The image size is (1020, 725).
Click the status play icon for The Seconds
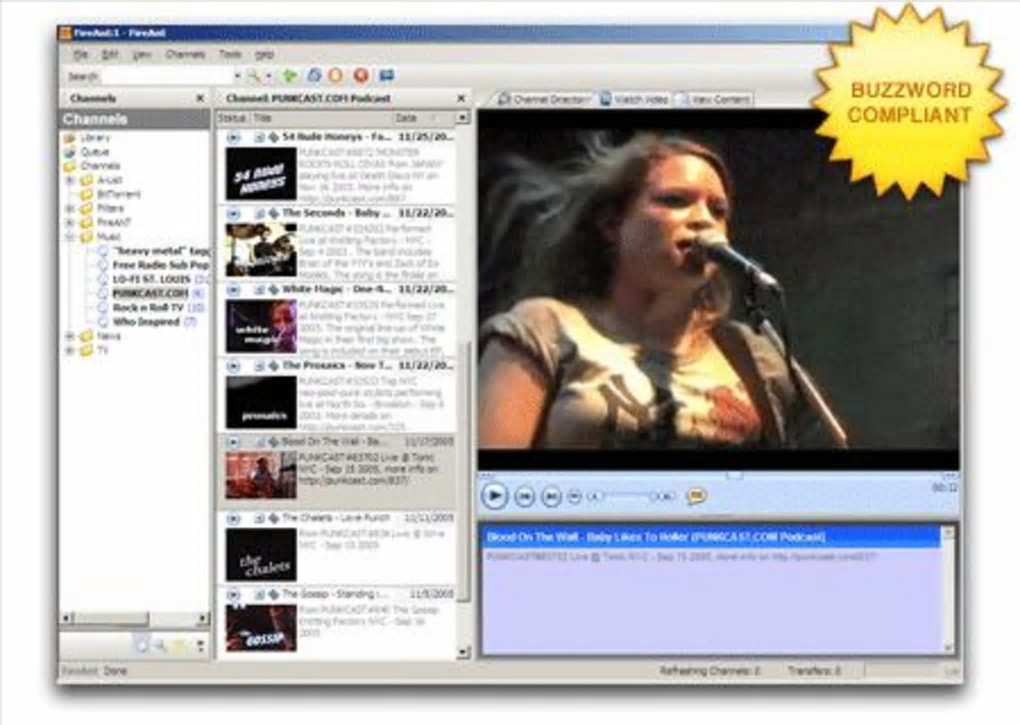(233, 214)
